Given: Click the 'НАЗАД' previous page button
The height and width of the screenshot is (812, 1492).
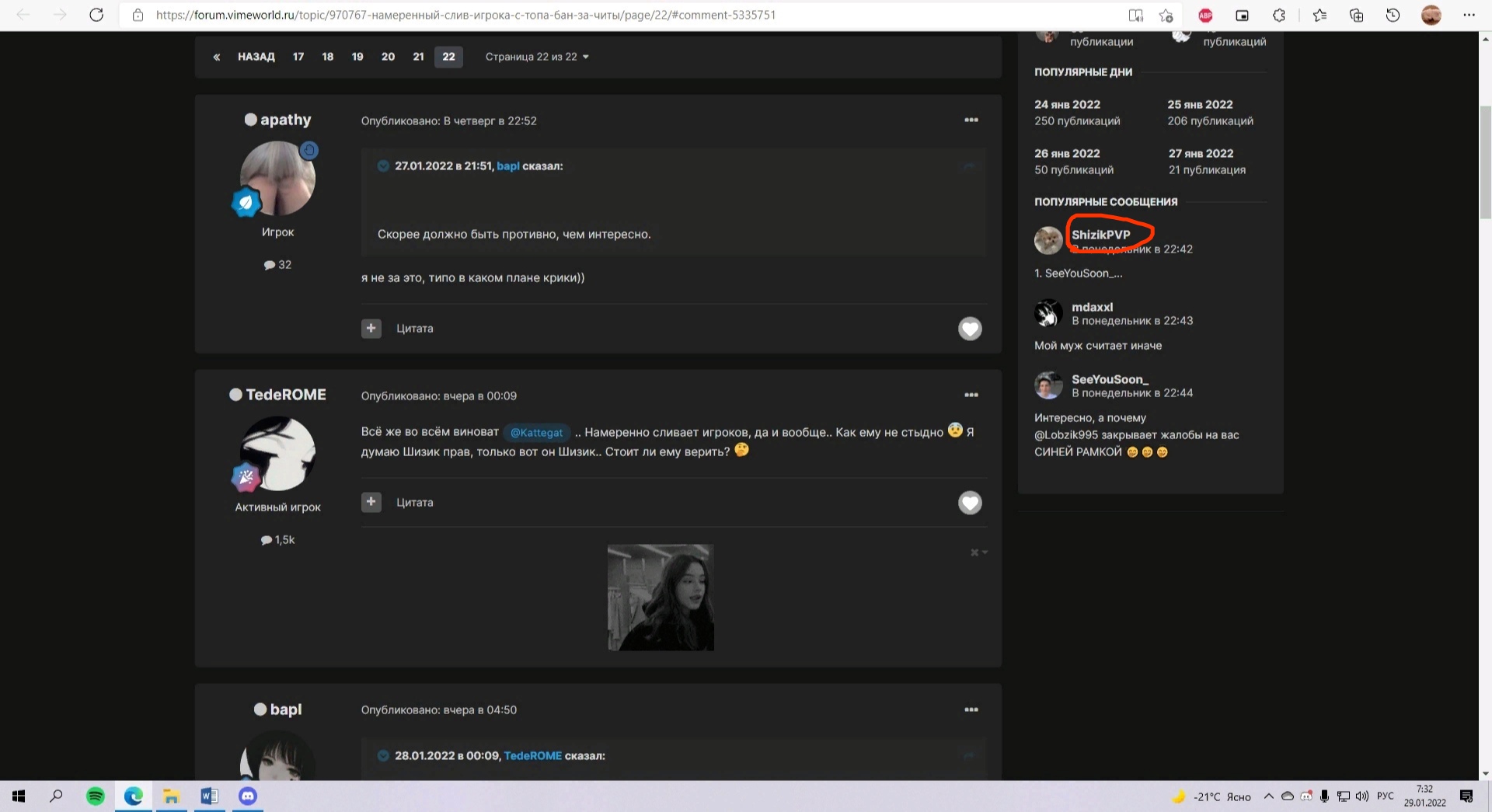Looking at the screenshot, I should pyautogui.click(x=256, y=57).
